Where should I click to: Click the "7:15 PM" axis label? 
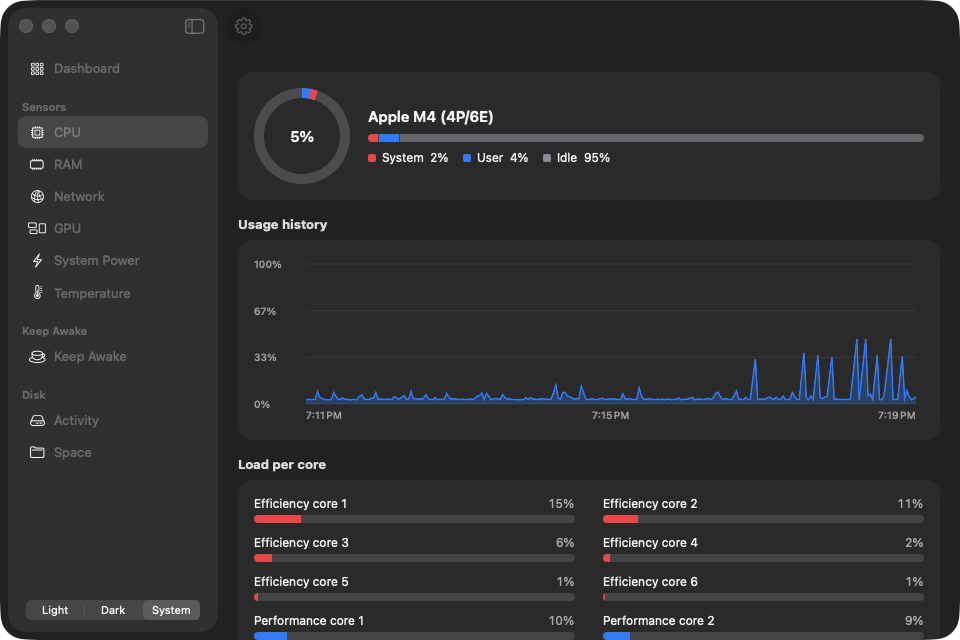click(x=610, y=415)
